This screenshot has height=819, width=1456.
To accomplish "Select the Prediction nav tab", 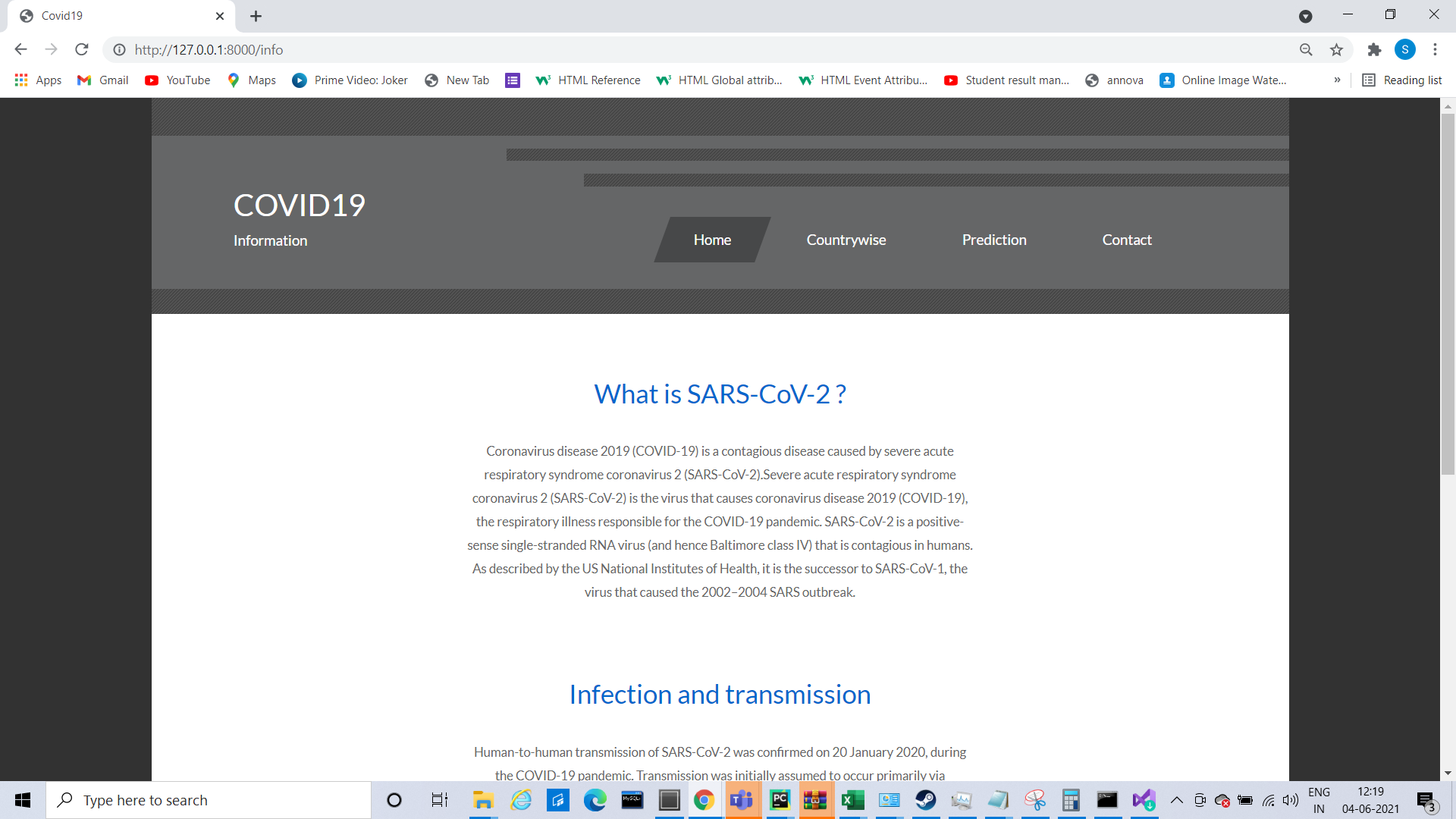I will pos(993,240).
